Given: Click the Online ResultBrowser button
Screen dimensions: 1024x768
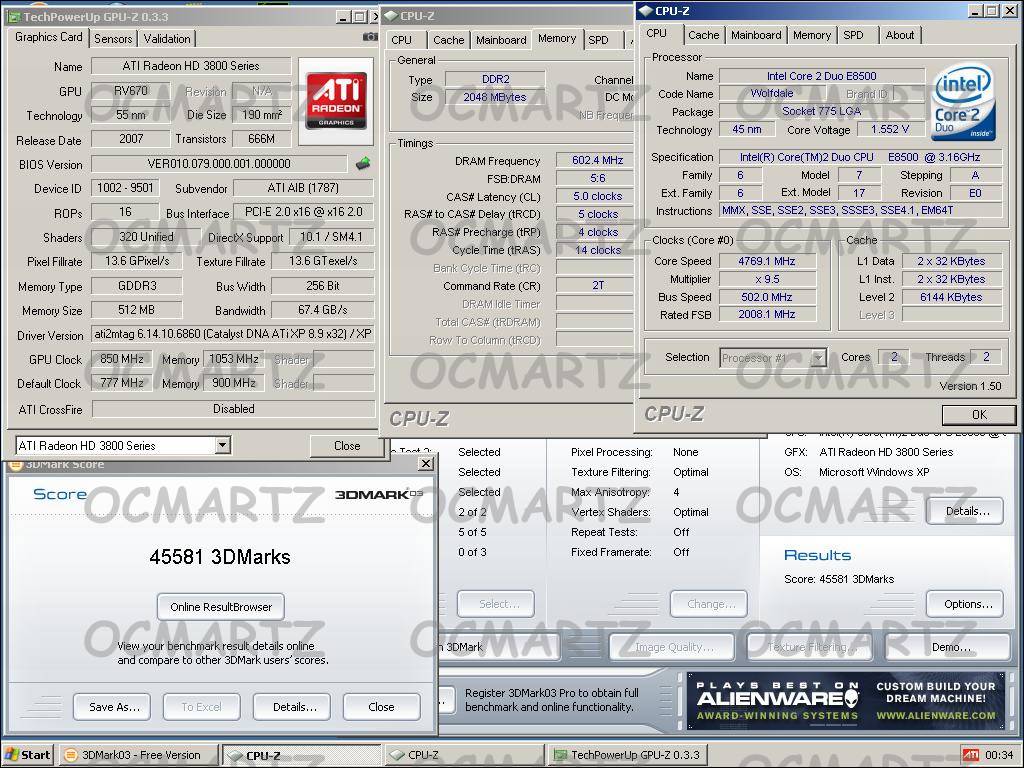Looking at the screenshot, I should tap(221, 607).
